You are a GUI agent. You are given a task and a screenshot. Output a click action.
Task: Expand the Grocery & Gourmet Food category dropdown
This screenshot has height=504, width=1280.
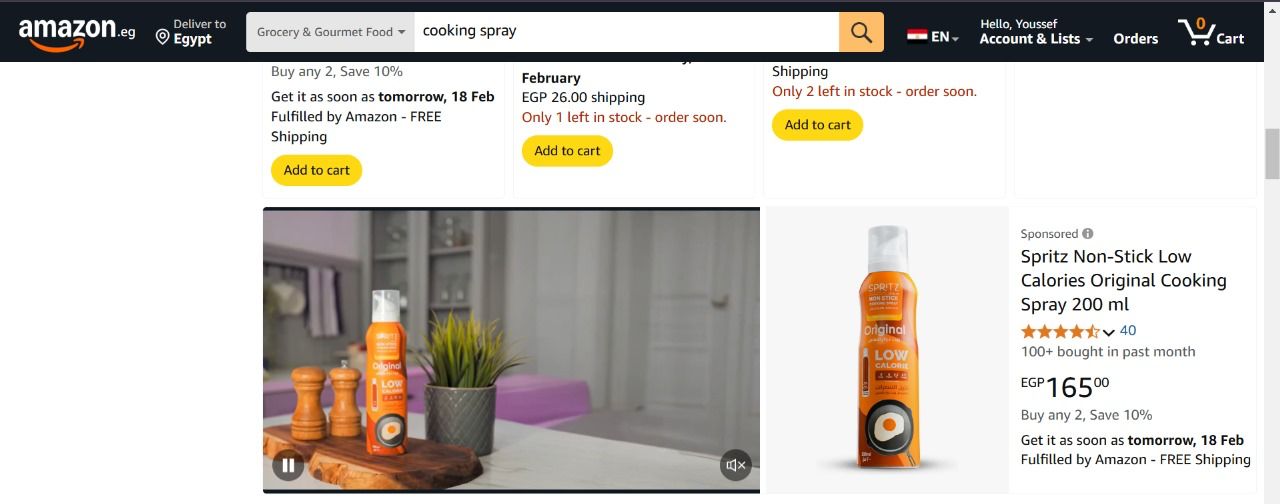tap(331, 32)
